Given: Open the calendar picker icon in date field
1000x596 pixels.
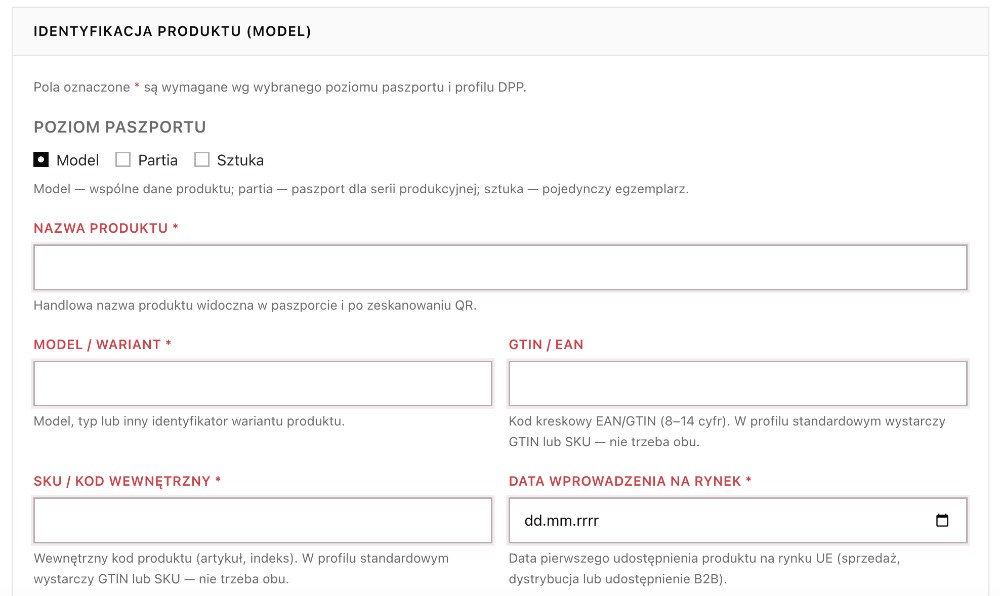Looking at the screenshot, I should click(942, 521).
